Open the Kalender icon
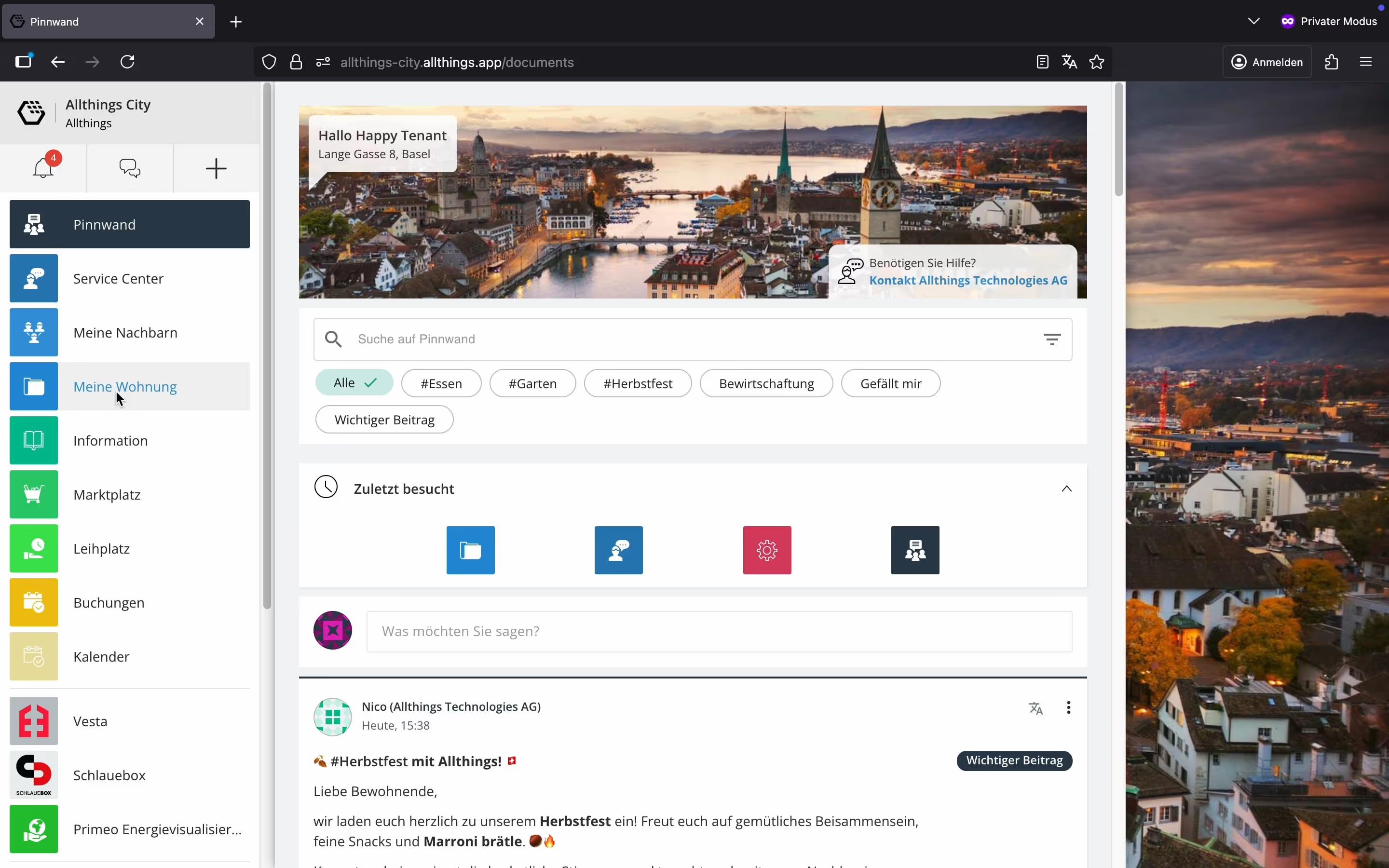This screenshot has height=868, width=1389. pyautogui.click(x=34, y=656)
